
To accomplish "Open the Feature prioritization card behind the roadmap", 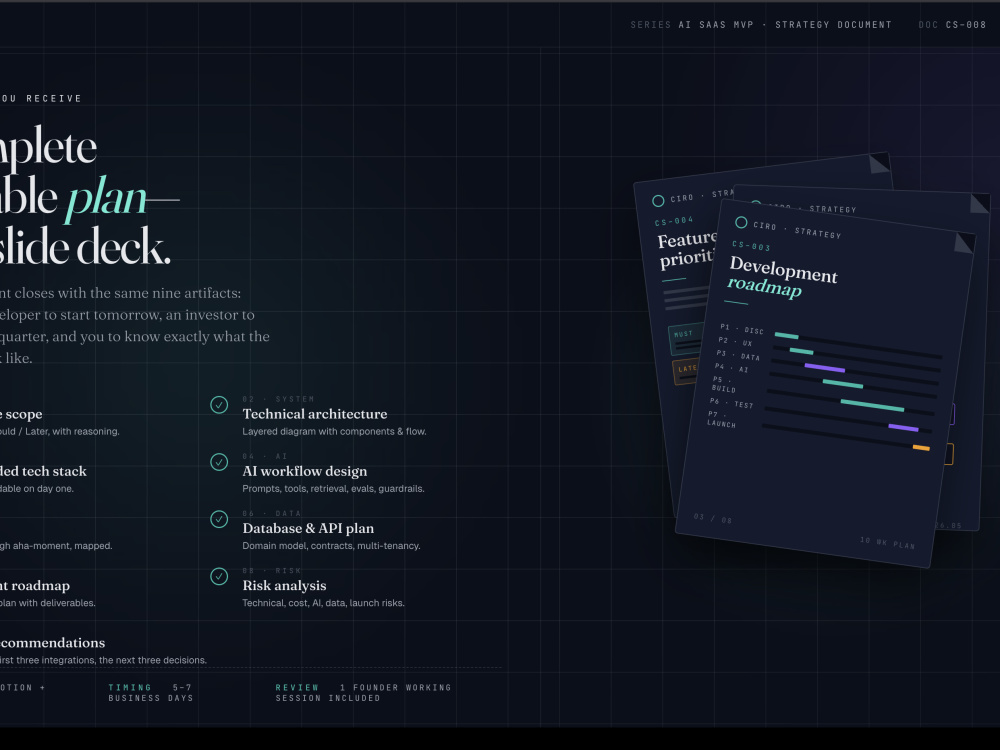I will [x=687, y=249].
